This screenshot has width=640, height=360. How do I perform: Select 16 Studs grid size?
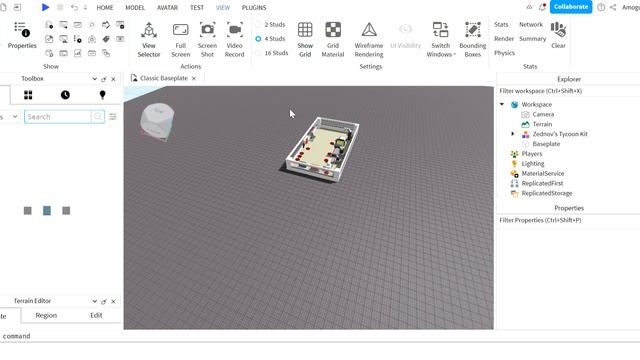pos(272,53)
